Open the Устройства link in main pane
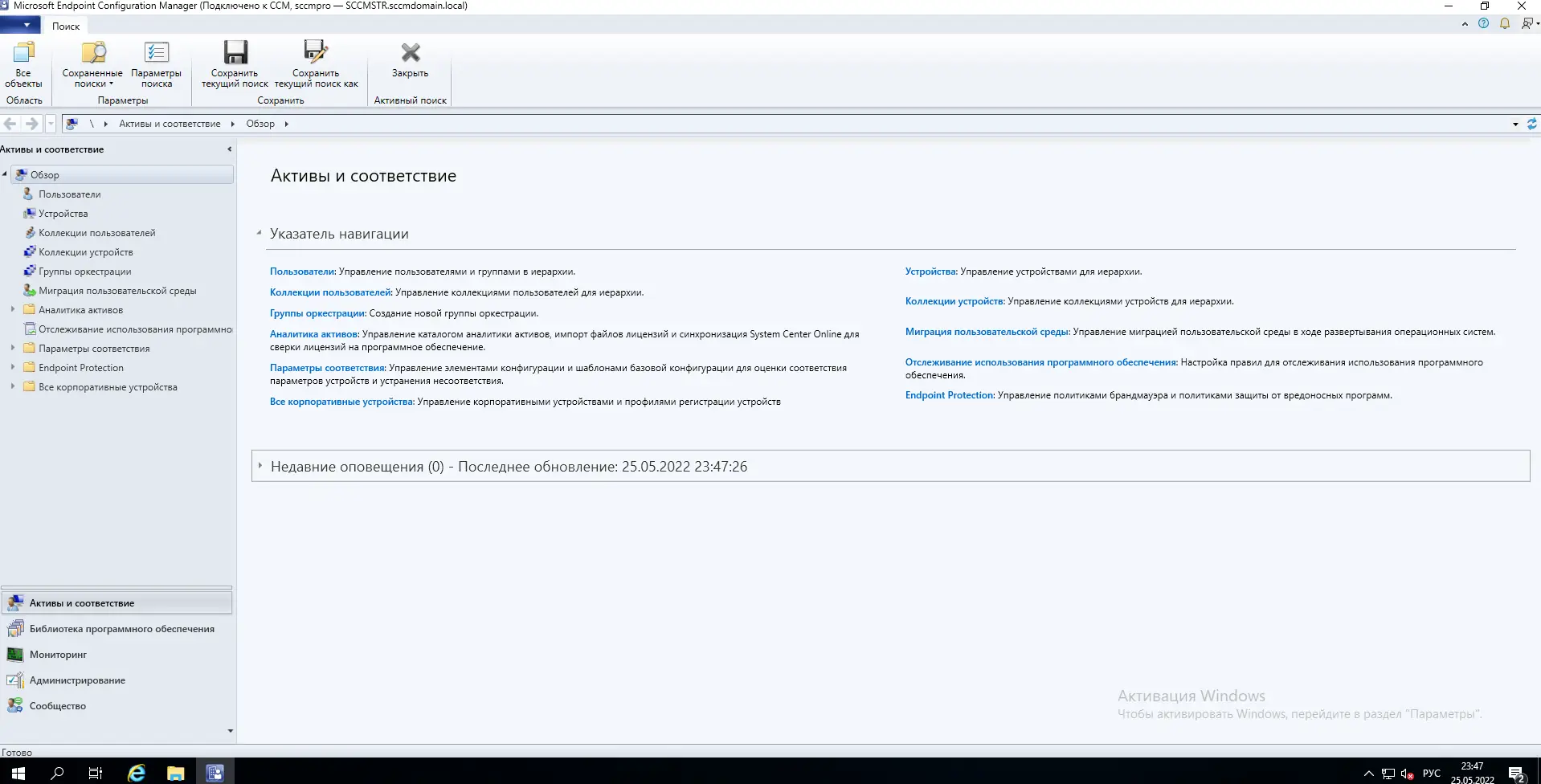This screenshot has width=1541, height=784. click(x=930, y=272)
